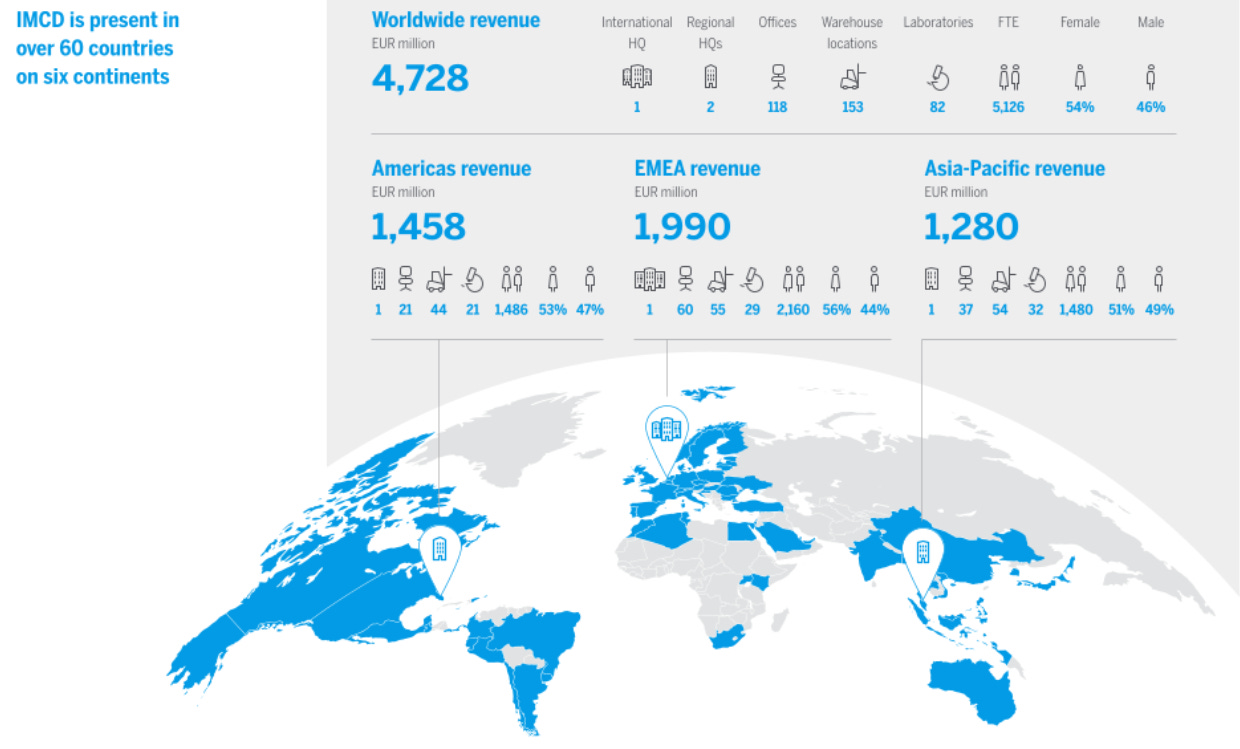
Task: Click the Worldwide revenue heading
Action: point(455,19)
